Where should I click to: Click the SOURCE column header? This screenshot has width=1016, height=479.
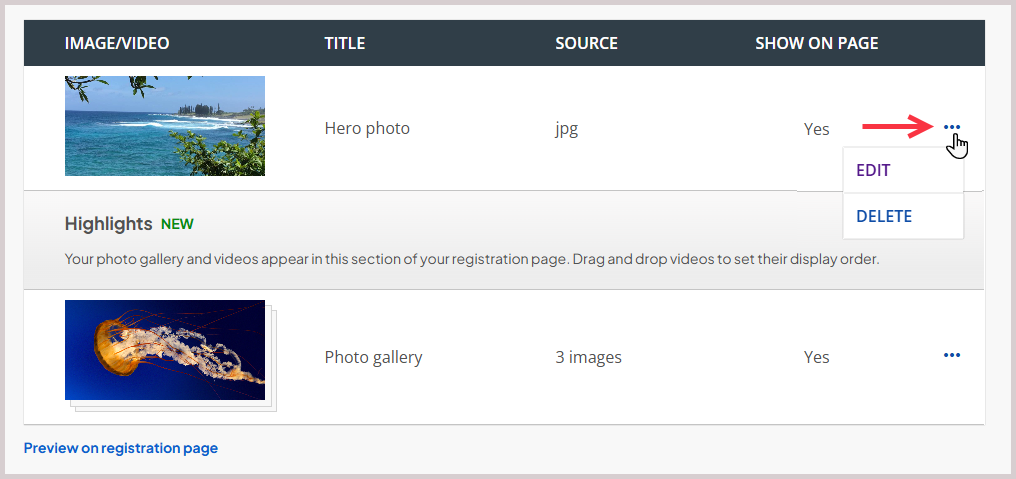pos(586,43)
